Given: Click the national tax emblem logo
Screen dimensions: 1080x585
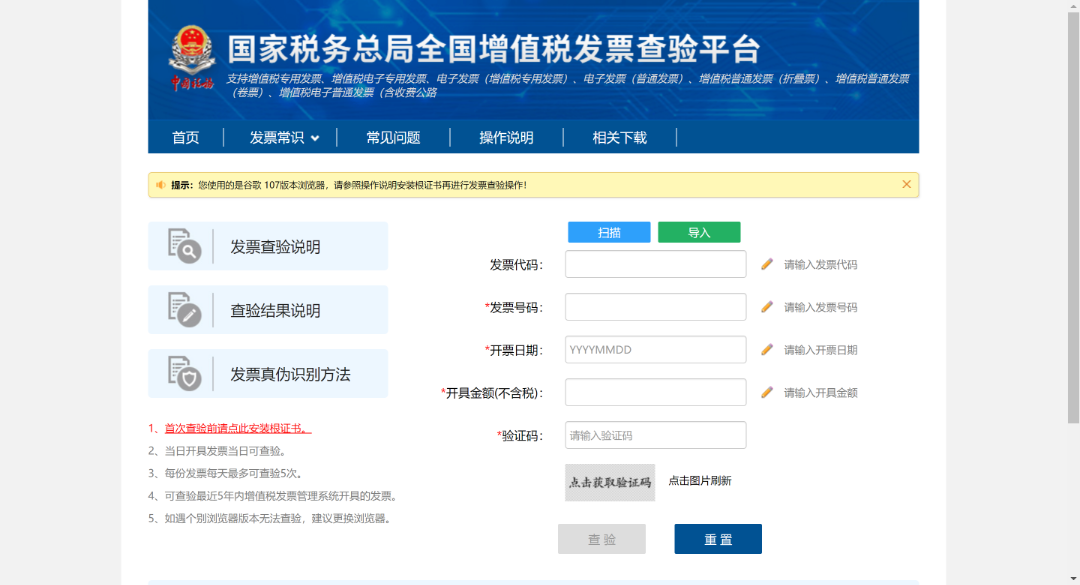Looking at the screenshot, I should pos(192,59).
